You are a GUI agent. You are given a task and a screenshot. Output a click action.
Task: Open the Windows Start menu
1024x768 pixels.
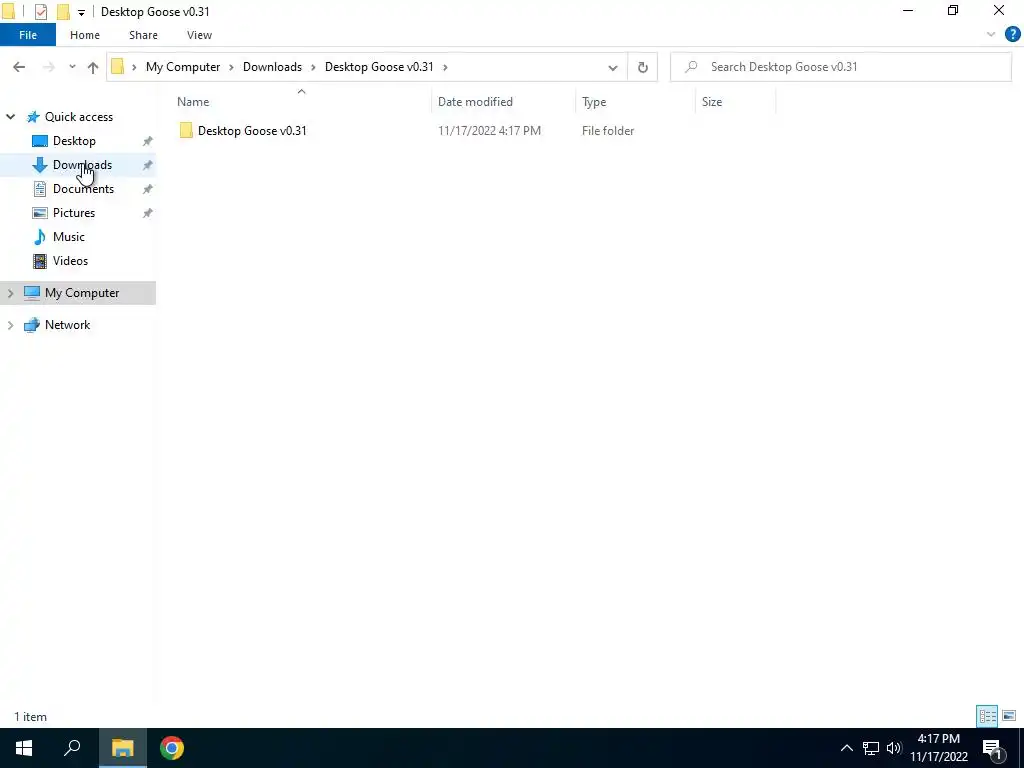tap(24, 748)
